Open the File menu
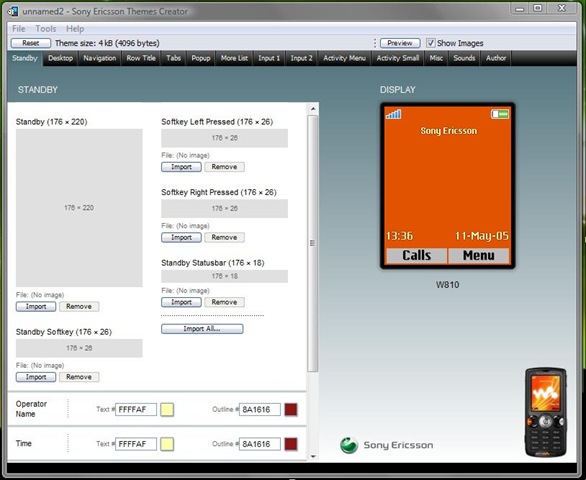586x480 pixels. pos(19,29)
